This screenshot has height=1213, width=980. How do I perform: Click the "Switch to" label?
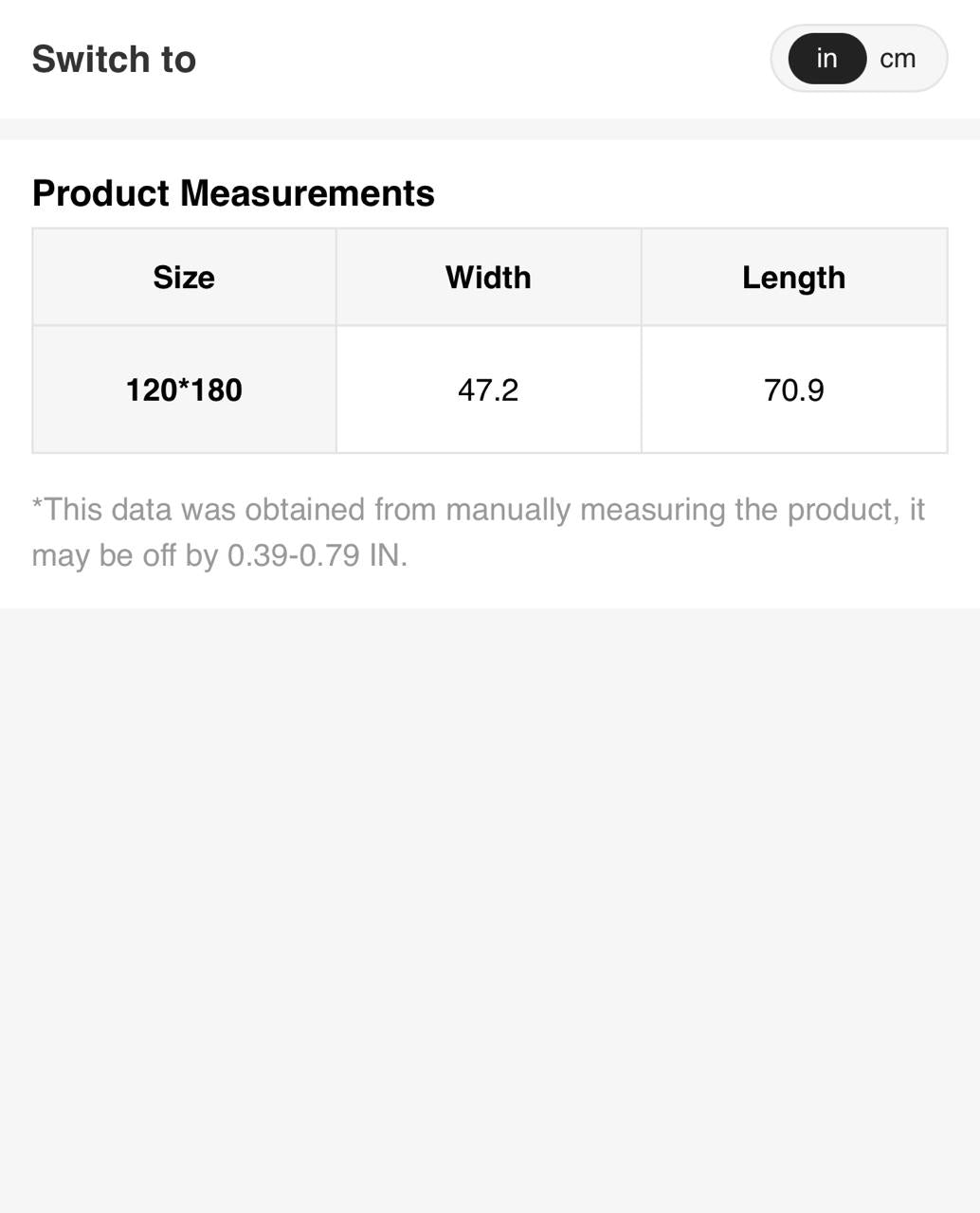tap(114, 59)
